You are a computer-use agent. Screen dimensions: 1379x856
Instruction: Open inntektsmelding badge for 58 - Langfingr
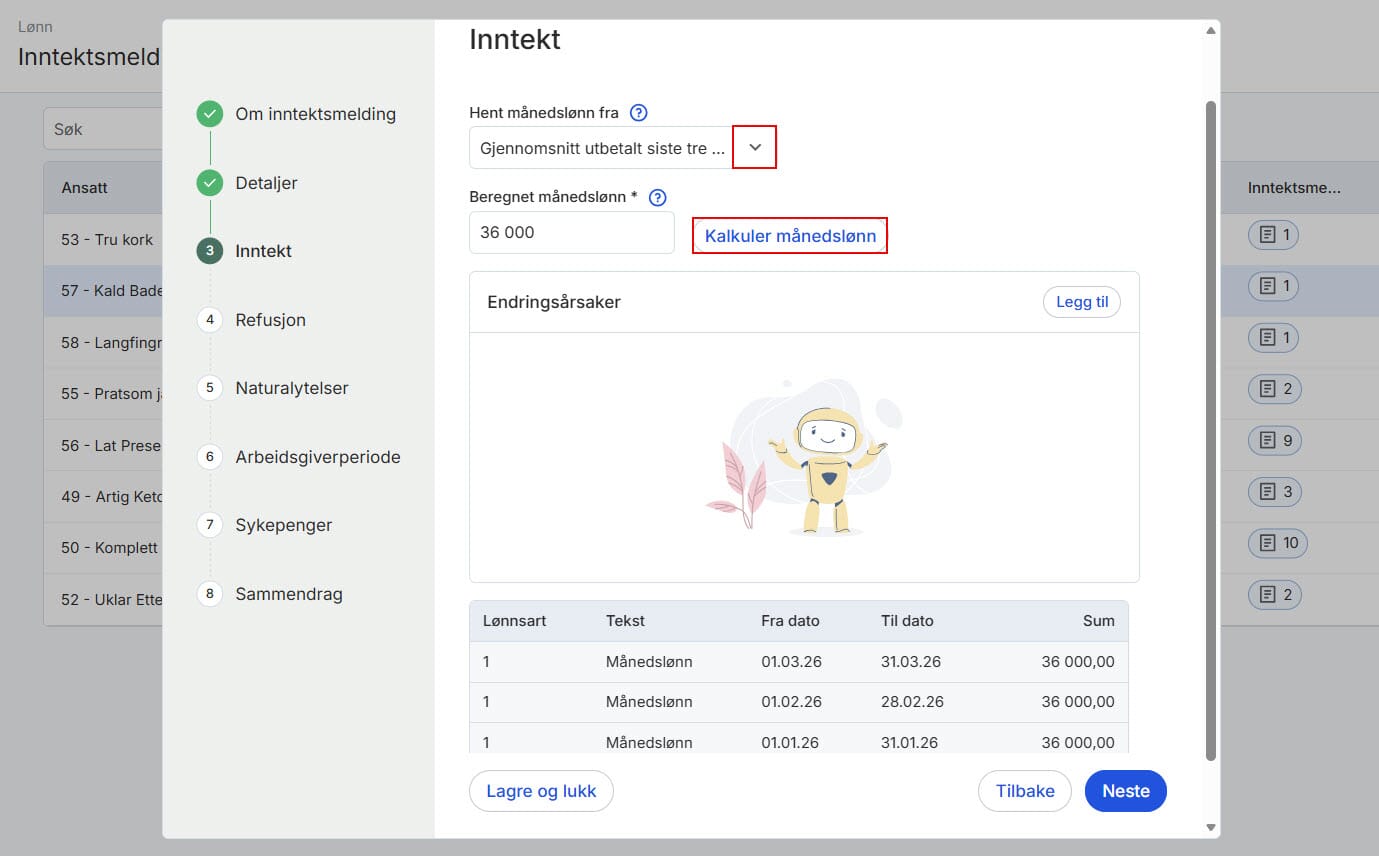[1274, 337]
